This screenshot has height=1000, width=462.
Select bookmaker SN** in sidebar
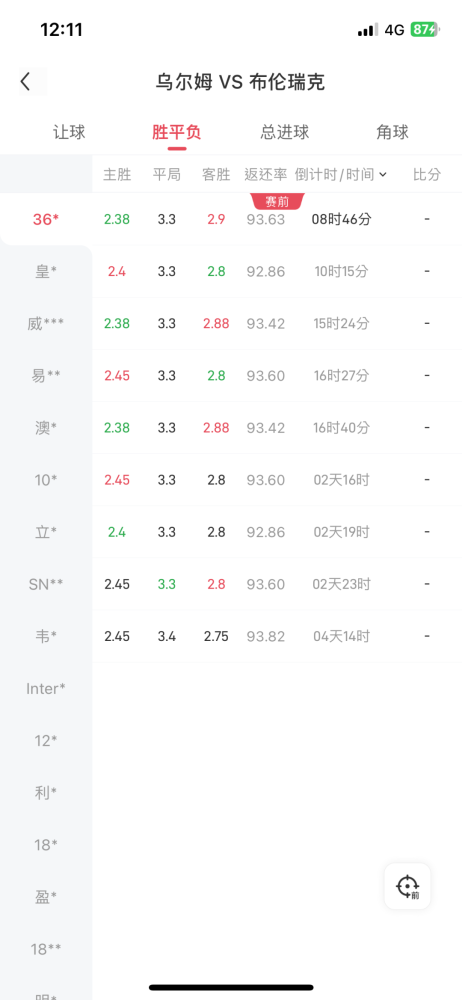46,584
